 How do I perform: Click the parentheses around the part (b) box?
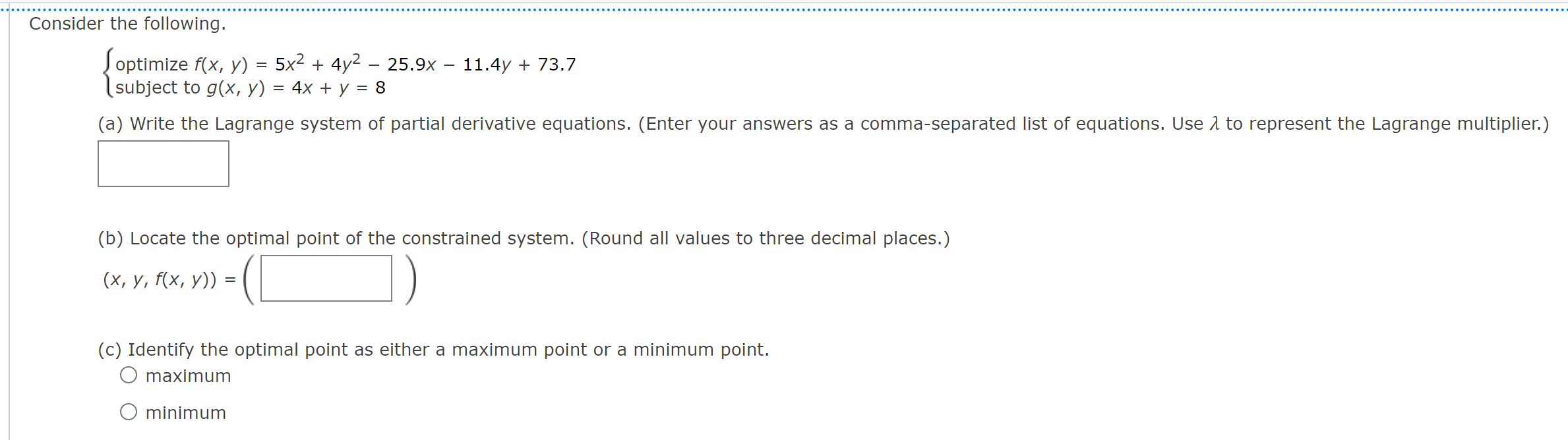[x=251, y=279]
